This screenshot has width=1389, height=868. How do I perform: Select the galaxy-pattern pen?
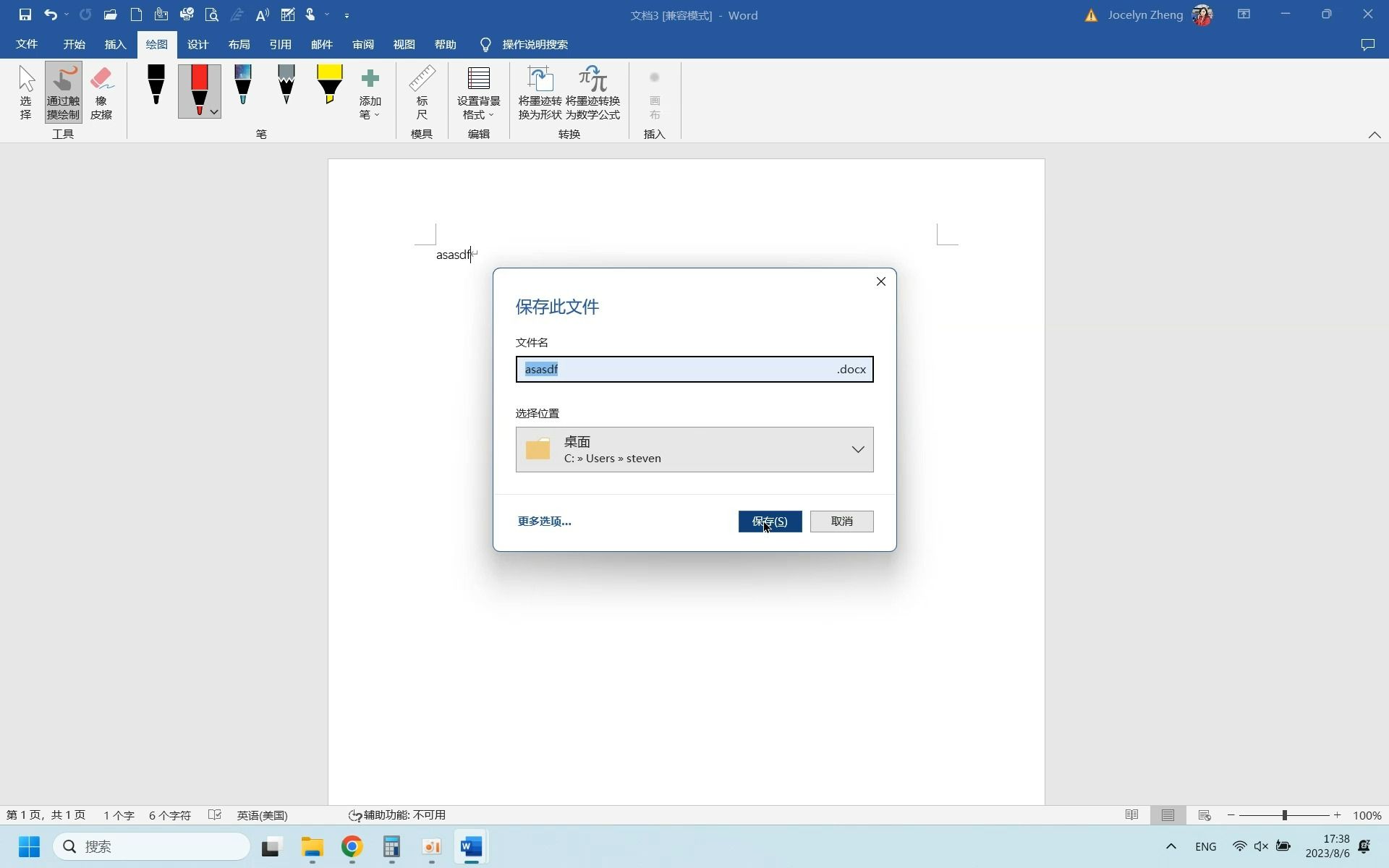(x=243, y=85)
